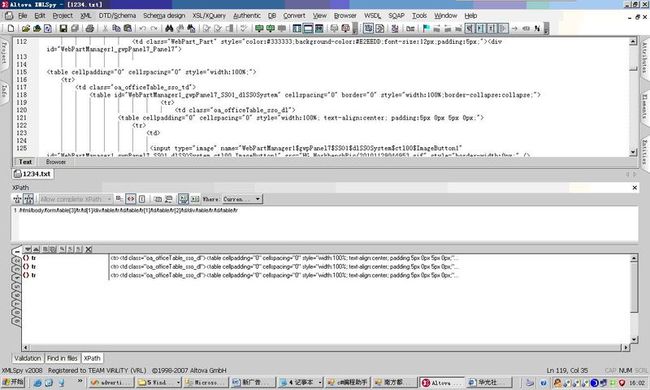Toggle the second XPath icon left of Allow complete XPath
650x390 pixels.
coord(28,199)
